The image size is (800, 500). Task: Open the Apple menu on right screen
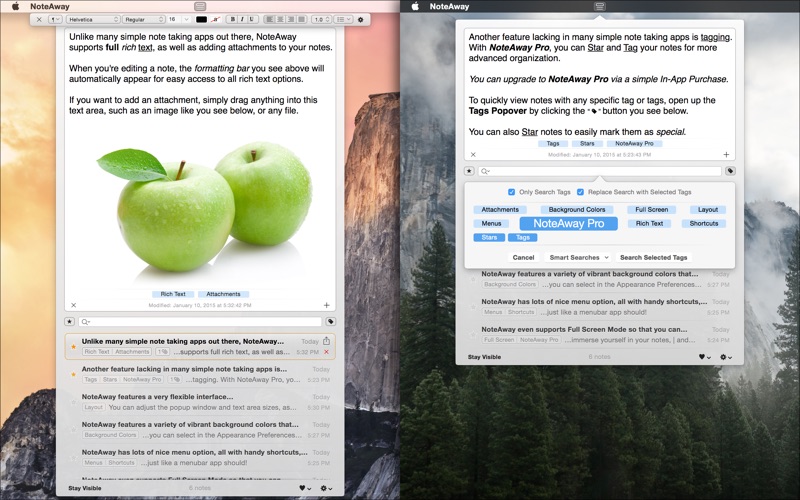click(x=415, y=6)
